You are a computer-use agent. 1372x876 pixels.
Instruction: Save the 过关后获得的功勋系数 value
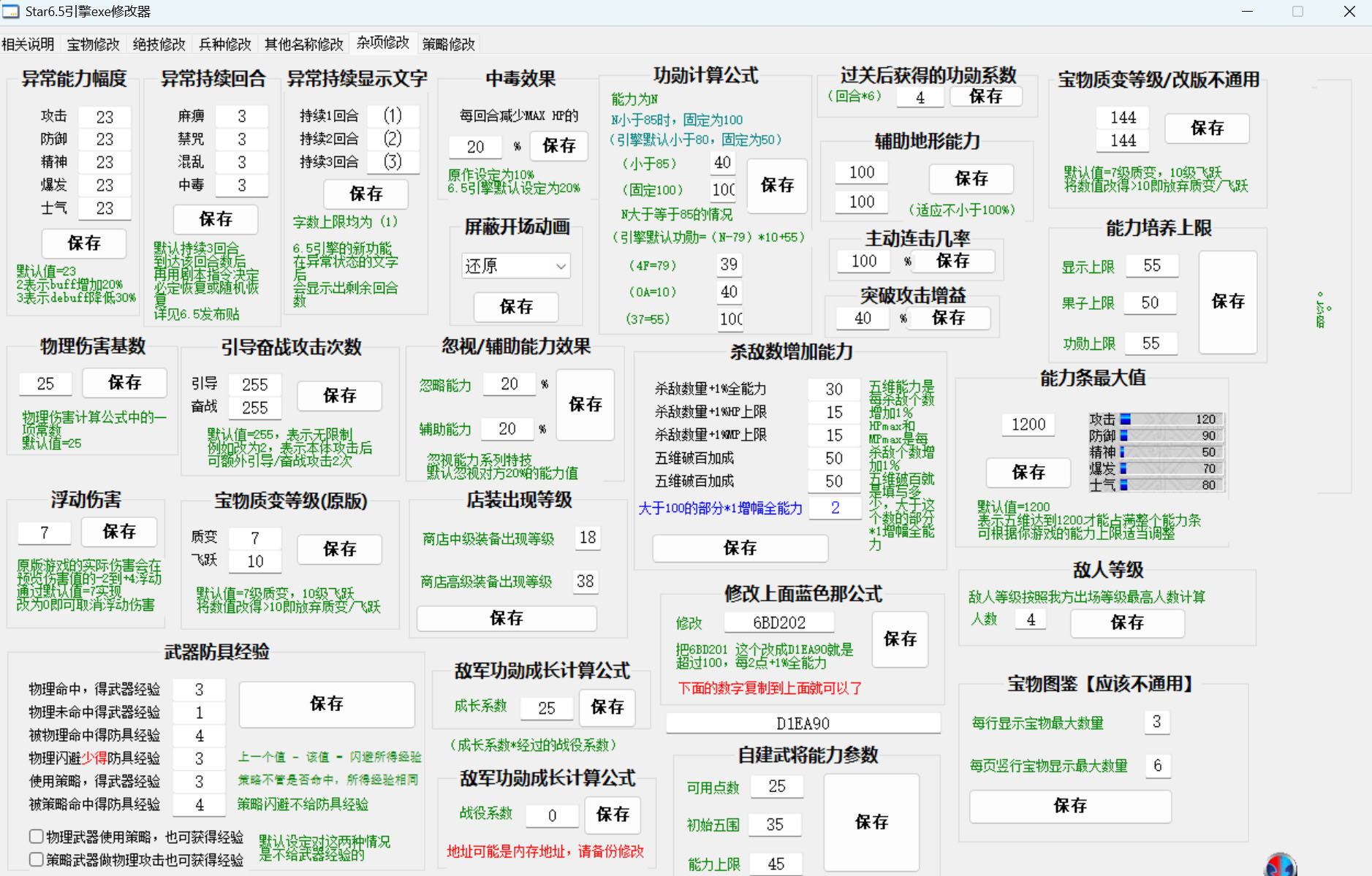985,96
